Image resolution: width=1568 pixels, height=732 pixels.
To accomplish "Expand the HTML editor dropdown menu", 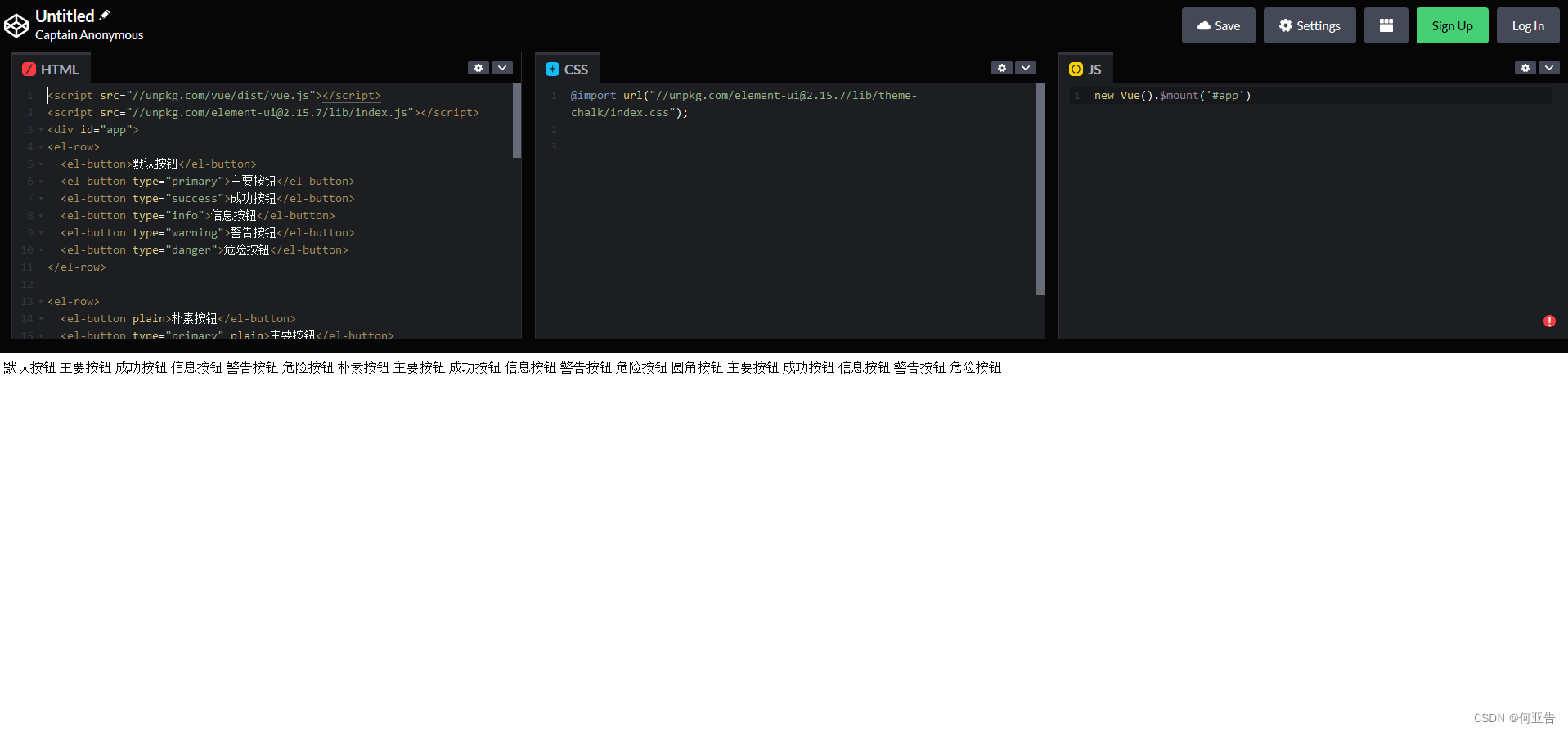I will tap(502, 68).
